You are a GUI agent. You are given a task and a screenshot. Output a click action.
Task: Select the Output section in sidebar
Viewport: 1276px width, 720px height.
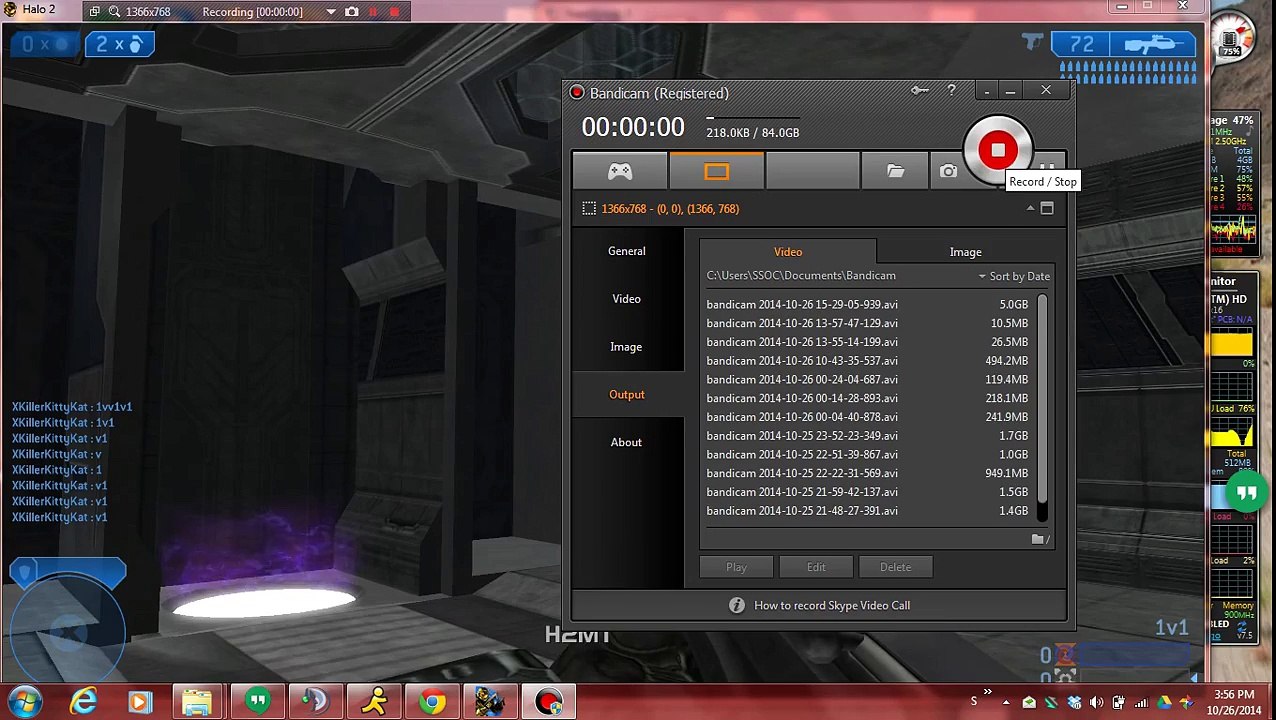(x=627, y=394)
